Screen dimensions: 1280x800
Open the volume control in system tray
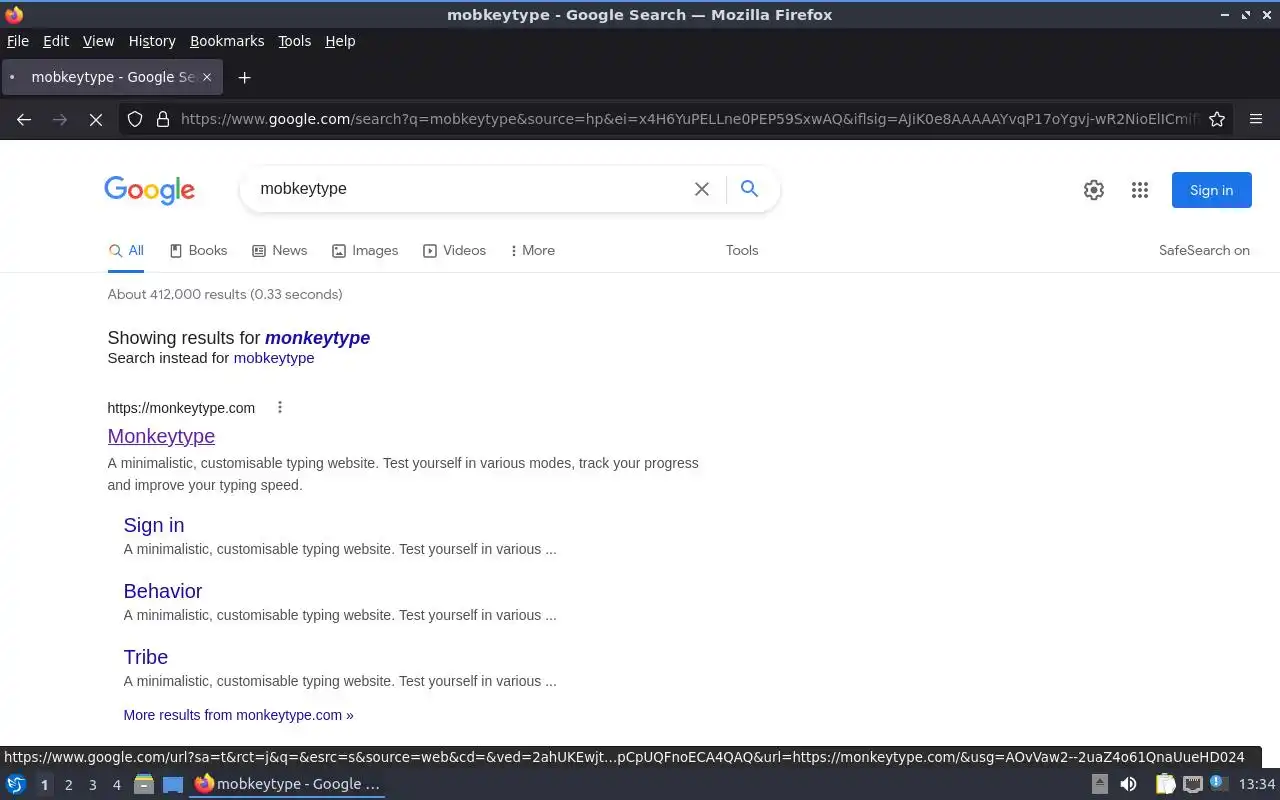pyautogui.click(x=1128, y=784)
